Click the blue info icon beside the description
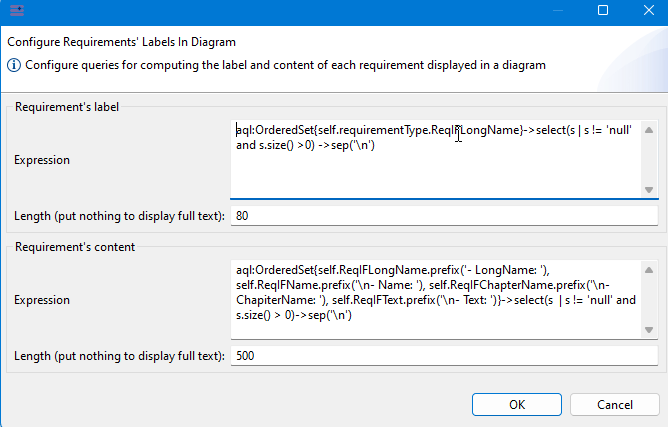 [15, 65]
